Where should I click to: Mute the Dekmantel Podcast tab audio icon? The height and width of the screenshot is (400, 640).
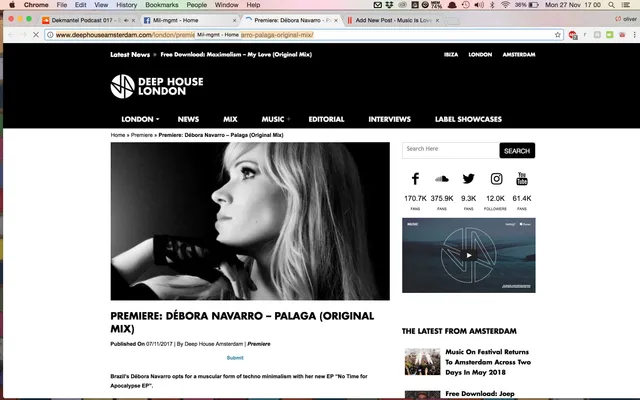pos(126,20)
